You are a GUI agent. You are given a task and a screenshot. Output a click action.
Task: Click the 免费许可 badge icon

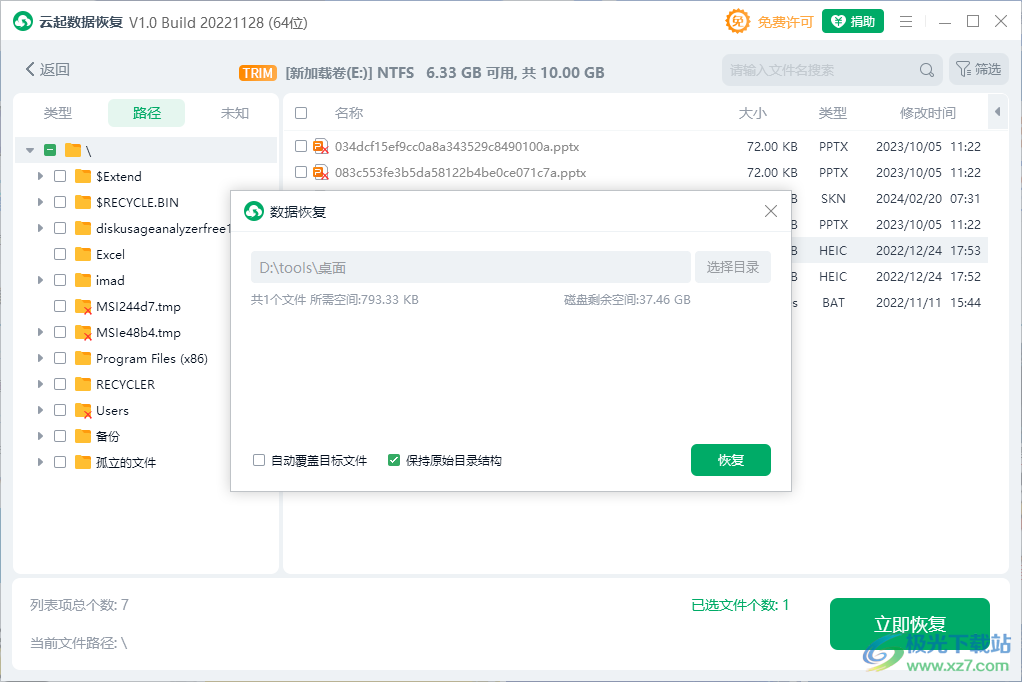tap(736, 20)
